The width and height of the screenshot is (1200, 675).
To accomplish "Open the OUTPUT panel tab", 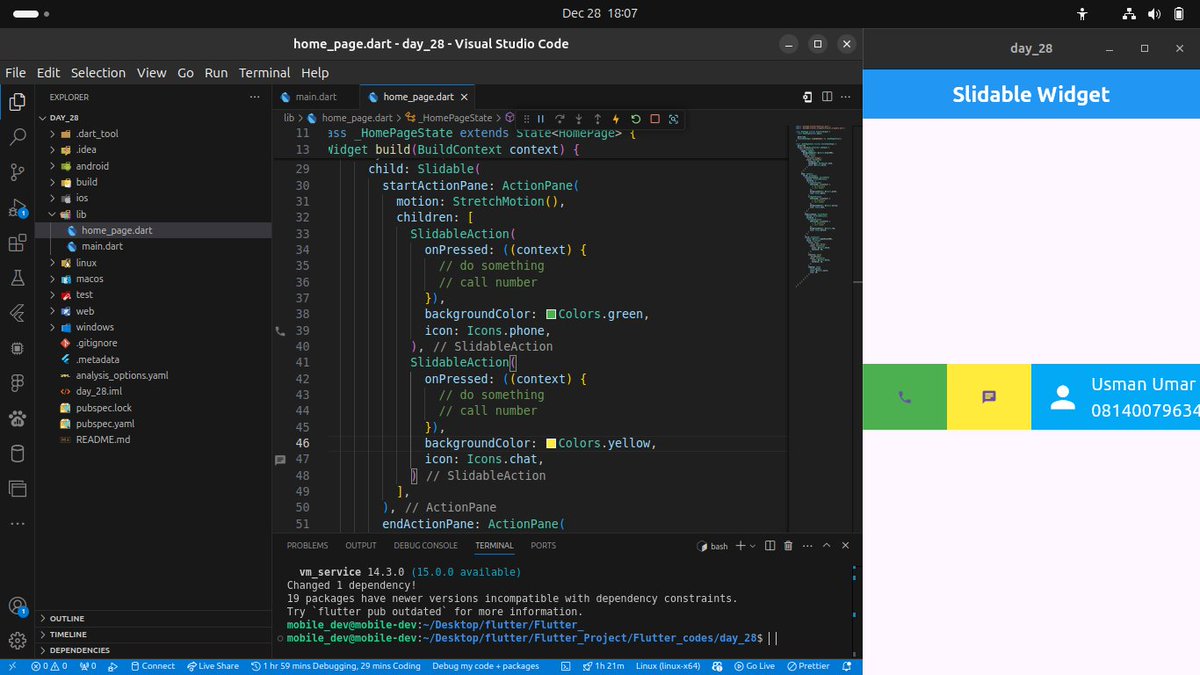I will point(361,546).
